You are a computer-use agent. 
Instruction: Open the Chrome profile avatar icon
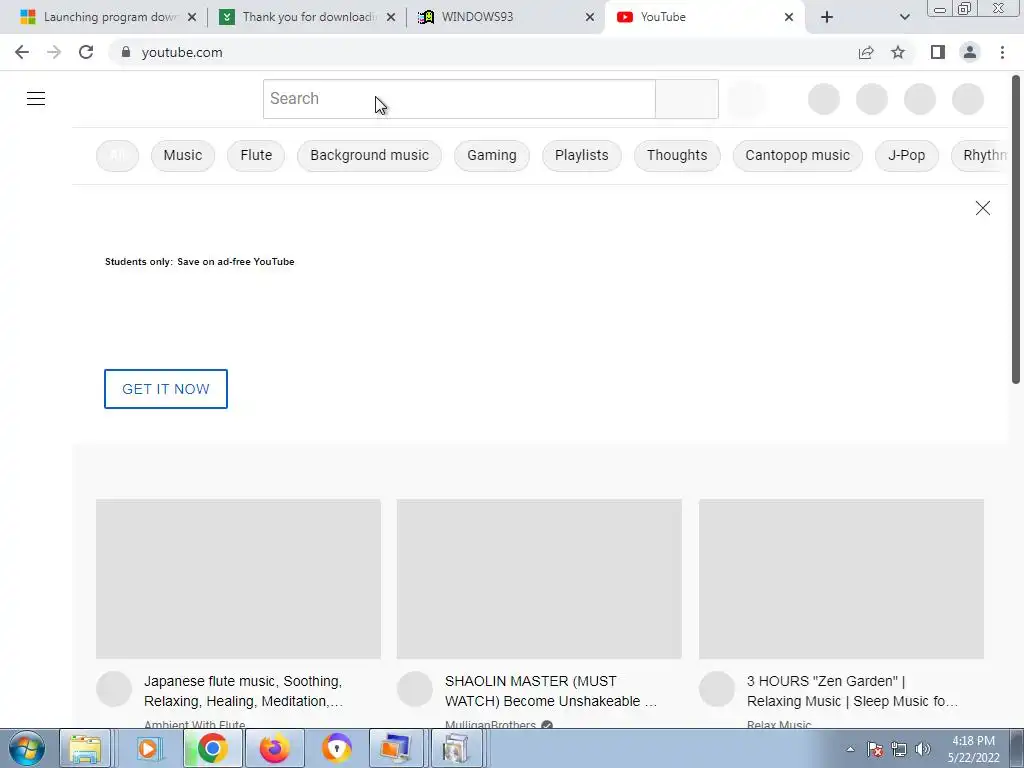pos(970,52)
